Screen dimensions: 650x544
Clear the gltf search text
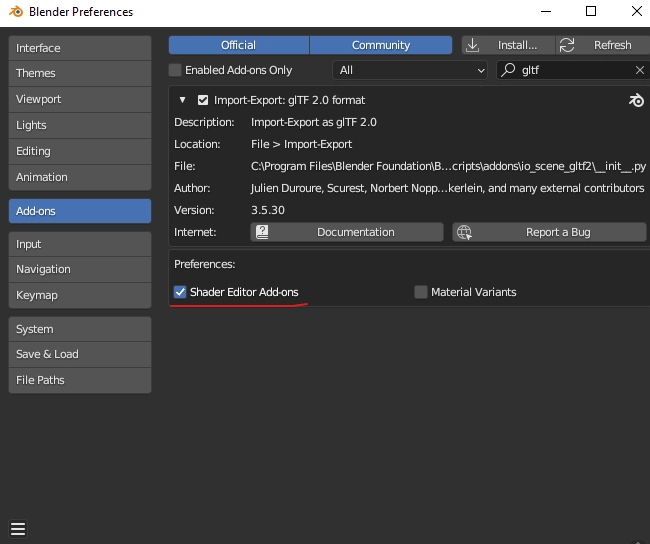[x=640, y=70]
